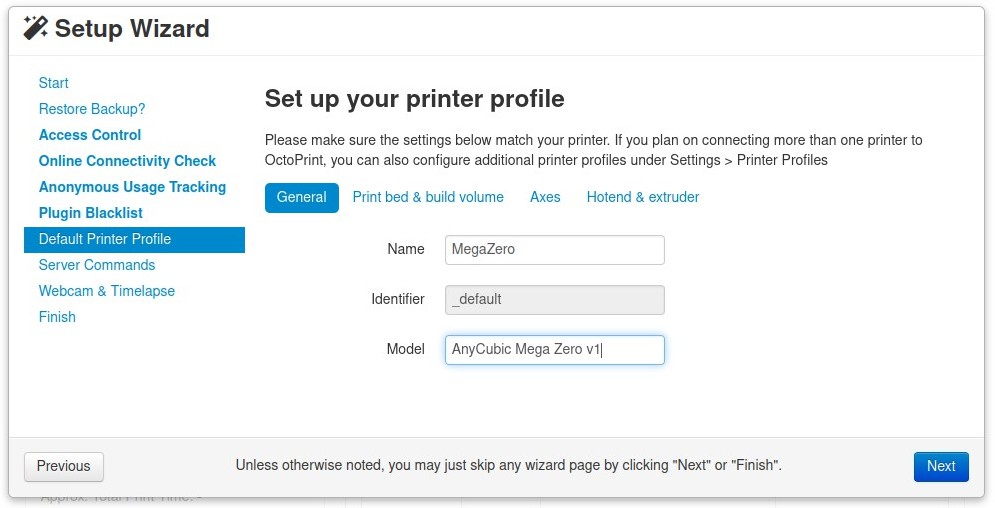Switch to the General tab
Screen dimensions: 995x508
pos(302,197)
